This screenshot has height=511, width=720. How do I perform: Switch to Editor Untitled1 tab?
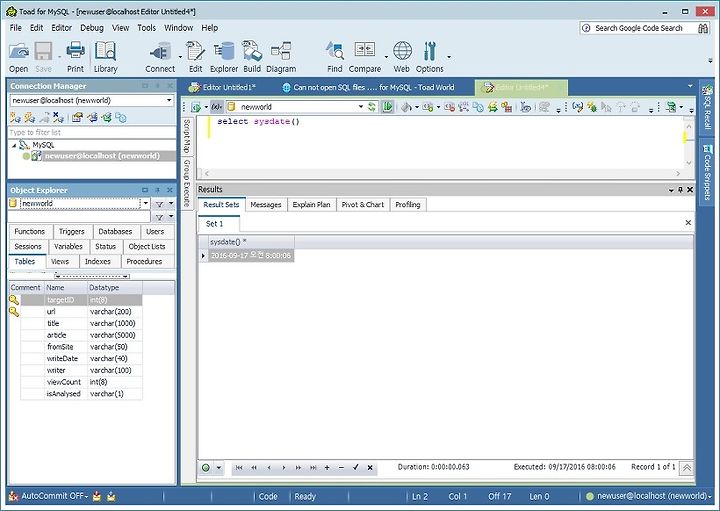223,87
